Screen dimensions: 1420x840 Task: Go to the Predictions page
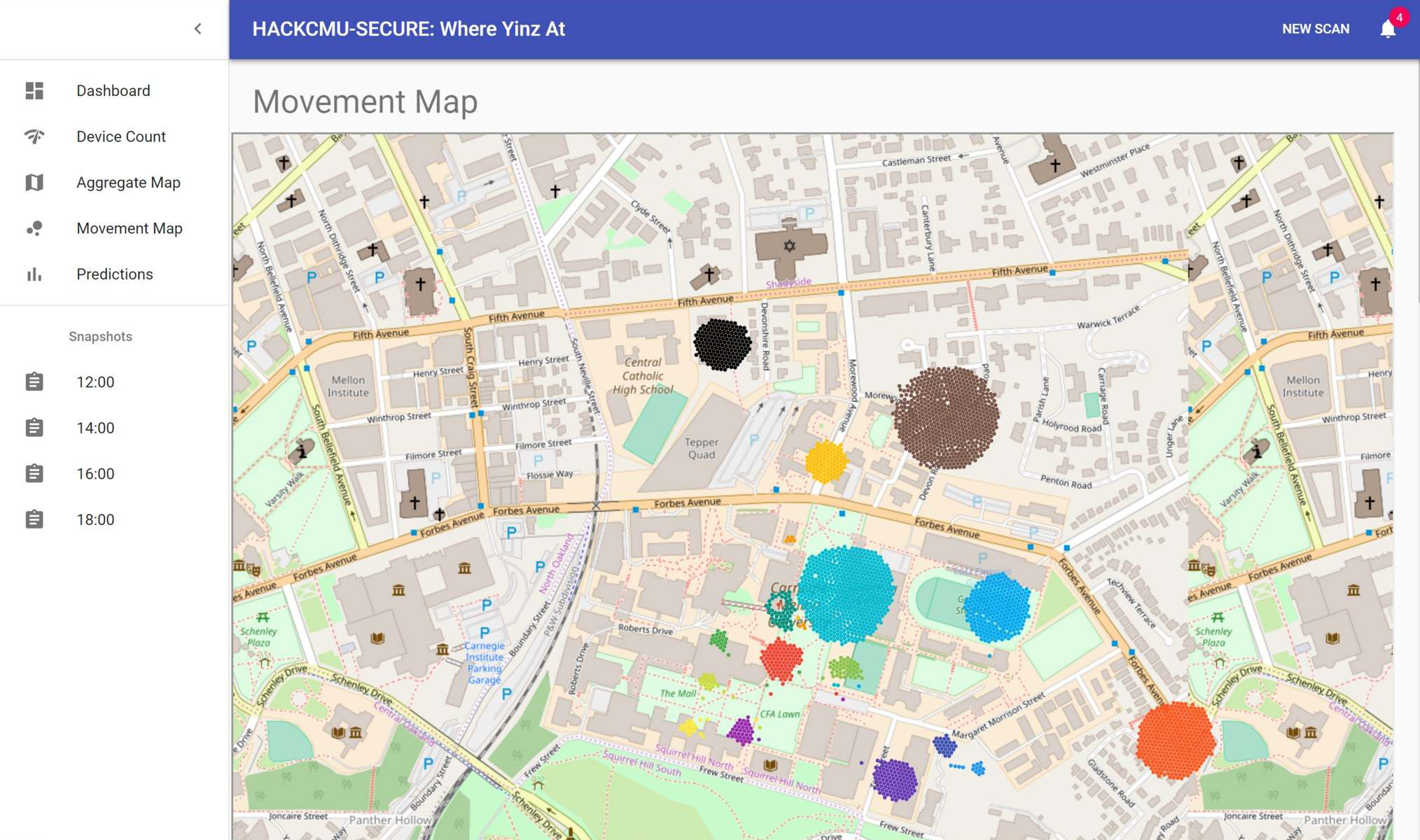pyautogui.click(x=115, y=274)
